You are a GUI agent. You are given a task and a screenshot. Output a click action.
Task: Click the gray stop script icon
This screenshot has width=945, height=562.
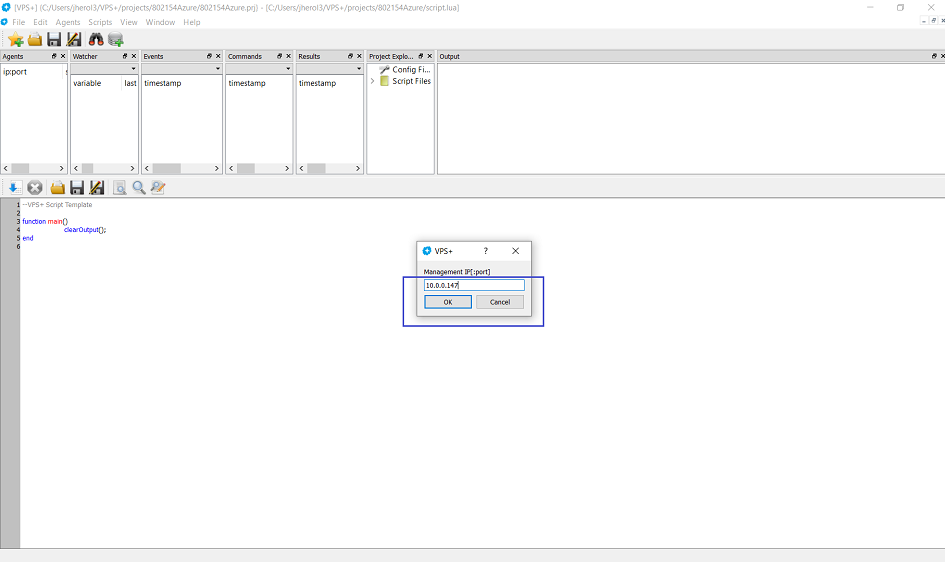(35, 187)
